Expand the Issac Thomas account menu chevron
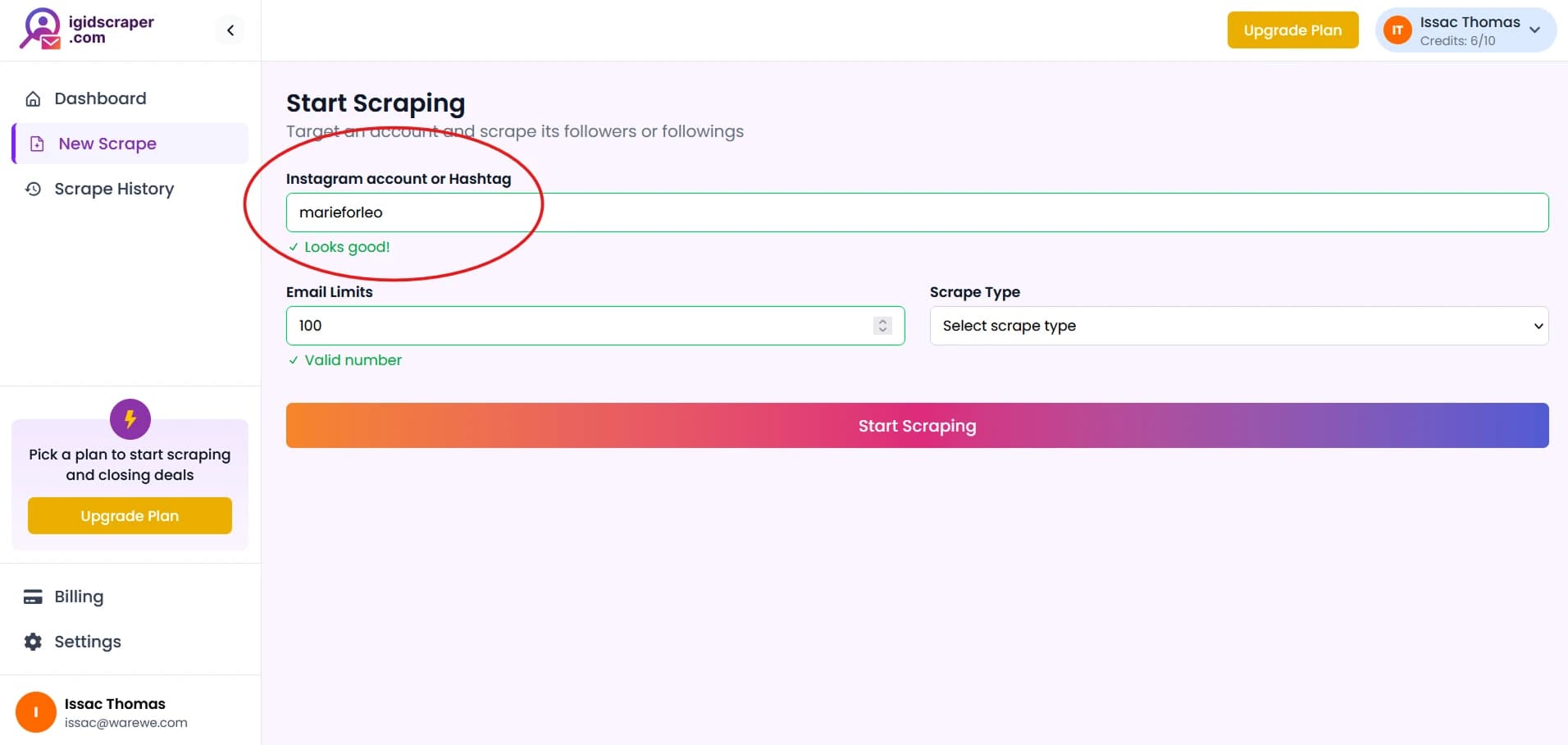 tap(1534, 30)
